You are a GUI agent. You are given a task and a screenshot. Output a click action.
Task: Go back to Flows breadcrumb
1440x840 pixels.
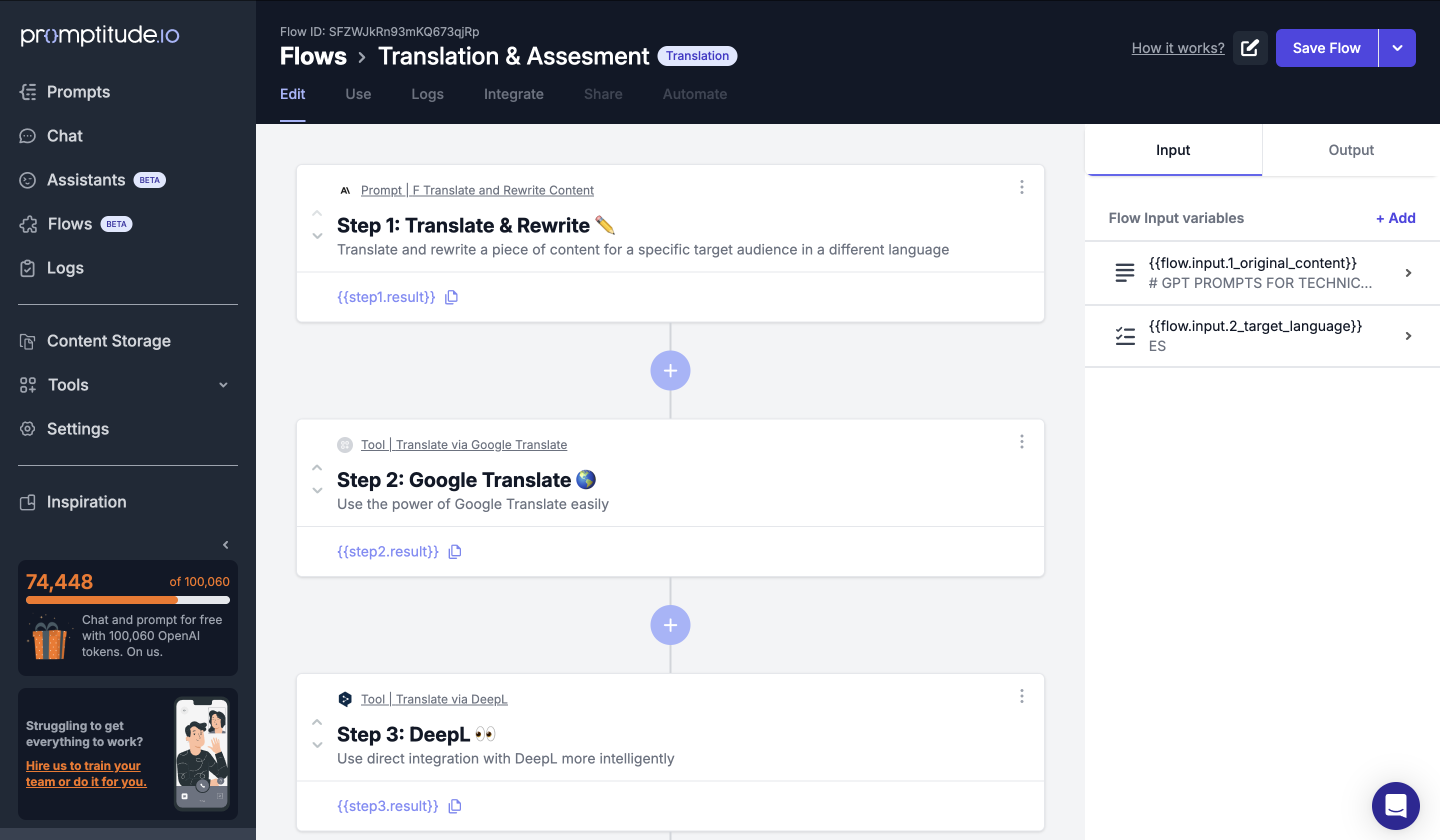[313, 56]
